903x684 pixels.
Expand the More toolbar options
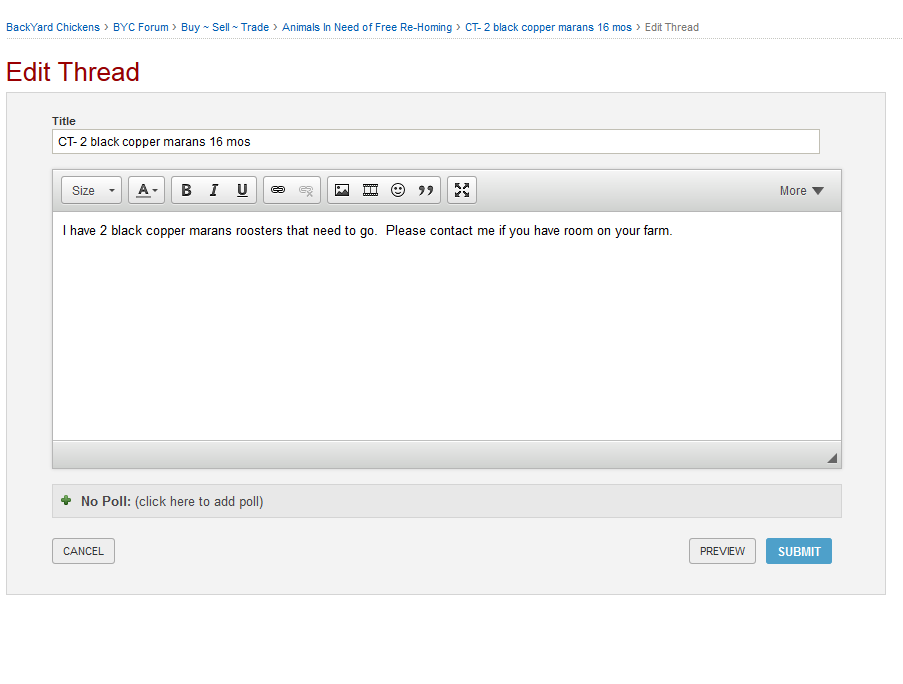point(801,191)
